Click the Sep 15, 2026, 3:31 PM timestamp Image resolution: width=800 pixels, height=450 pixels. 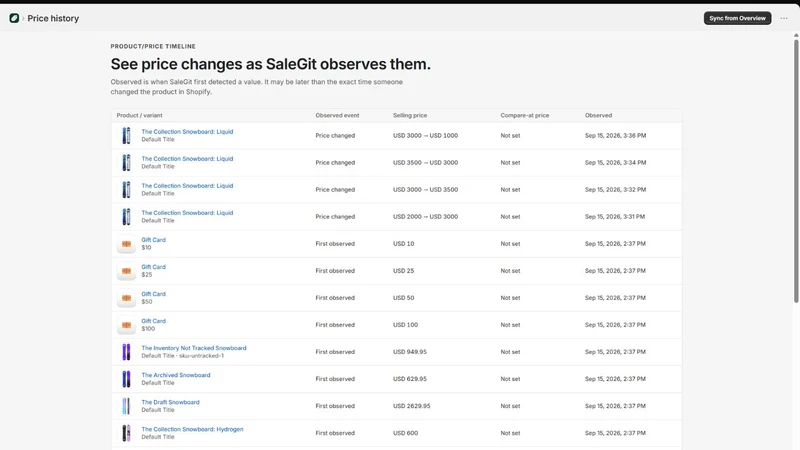[x=615, y=217]
